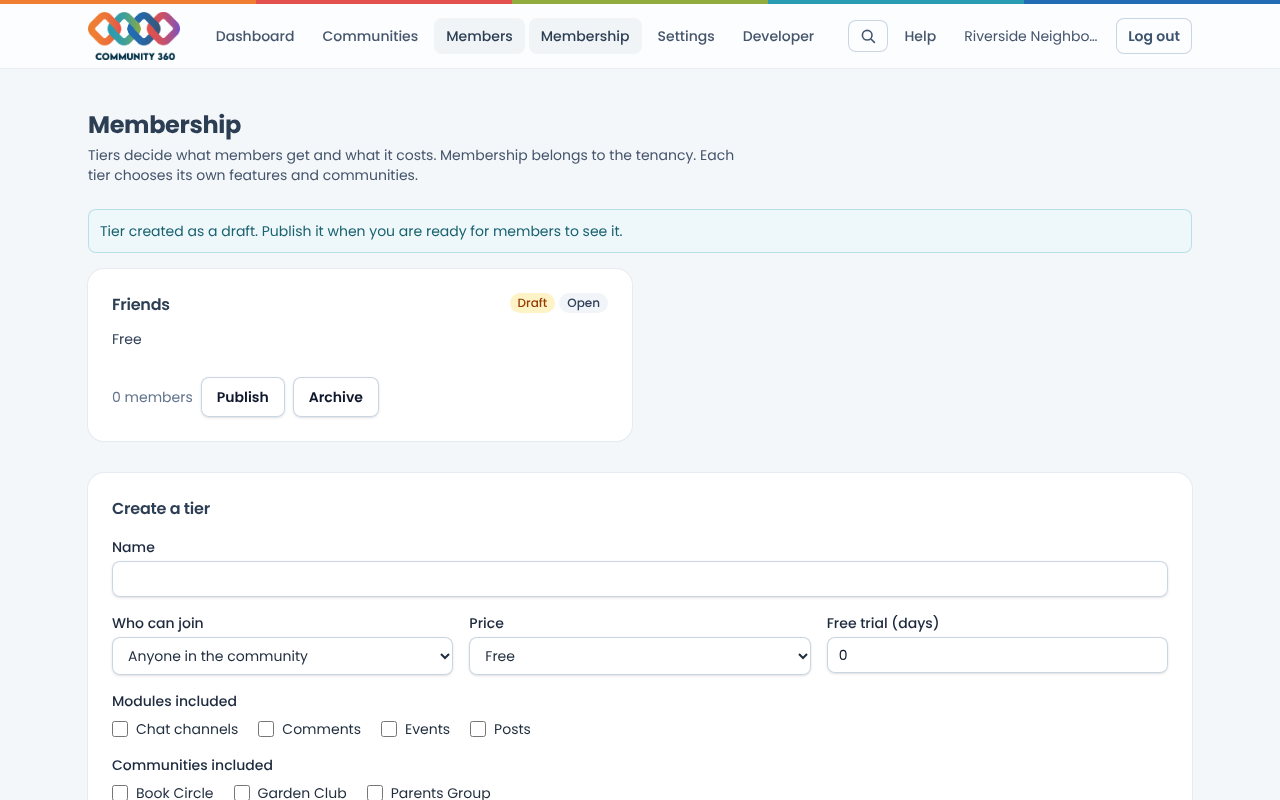Click the '0 members' count text

coord(152,397)
